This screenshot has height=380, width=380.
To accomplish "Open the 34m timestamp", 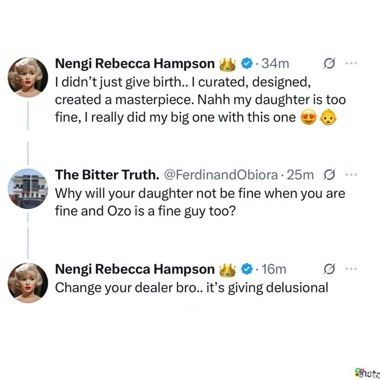I will (275, 63).
